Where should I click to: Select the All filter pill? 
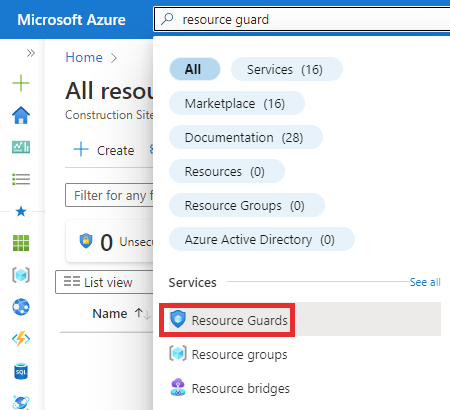pyautogui.click(x=195, y=69)
